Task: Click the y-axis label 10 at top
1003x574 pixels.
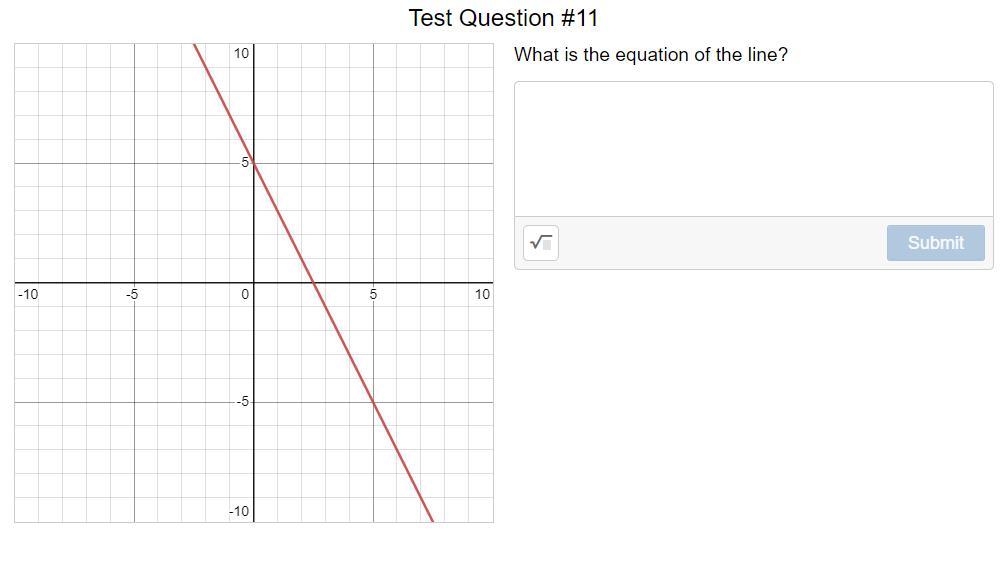Action: (241, 54)
